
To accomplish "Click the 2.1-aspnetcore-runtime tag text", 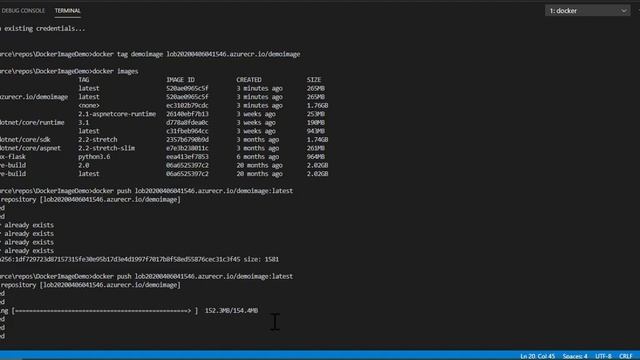I will pyautogui.click(x=117, y=114).
